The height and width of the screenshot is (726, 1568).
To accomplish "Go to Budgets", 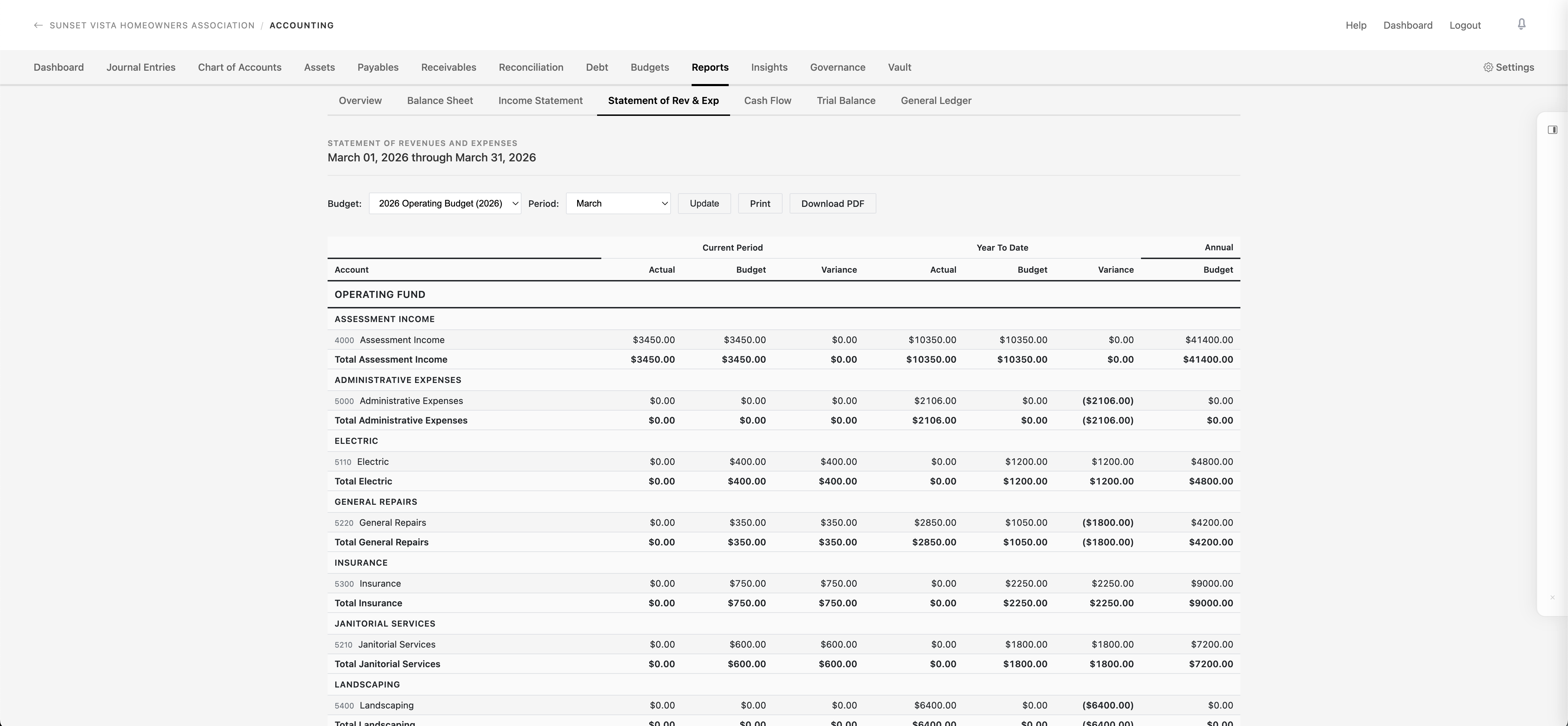I will pyautogui.click(x=650, y=68).
